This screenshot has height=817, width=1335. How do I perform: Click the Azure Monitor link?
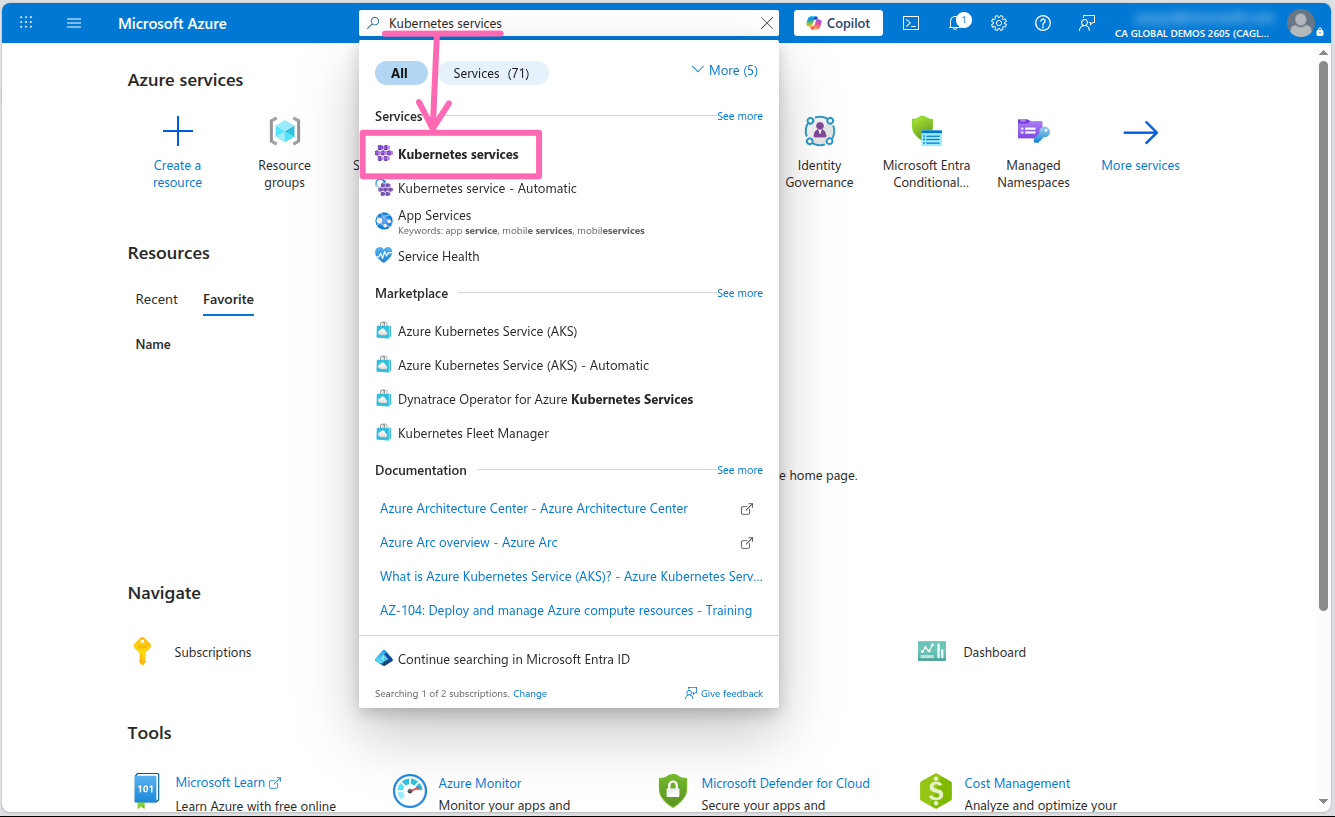(480, 783)
